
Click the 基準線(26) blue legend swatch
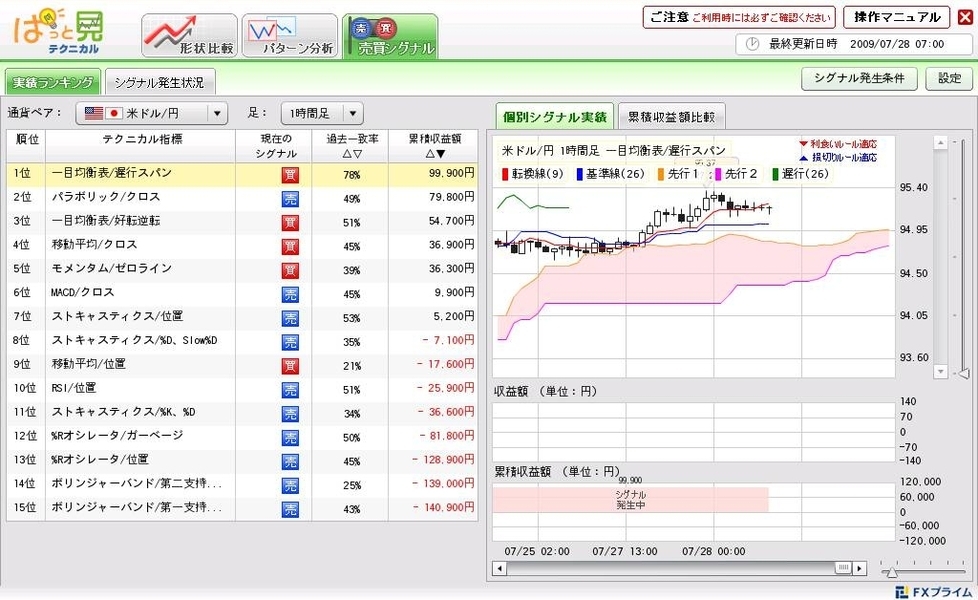[579, 174]
